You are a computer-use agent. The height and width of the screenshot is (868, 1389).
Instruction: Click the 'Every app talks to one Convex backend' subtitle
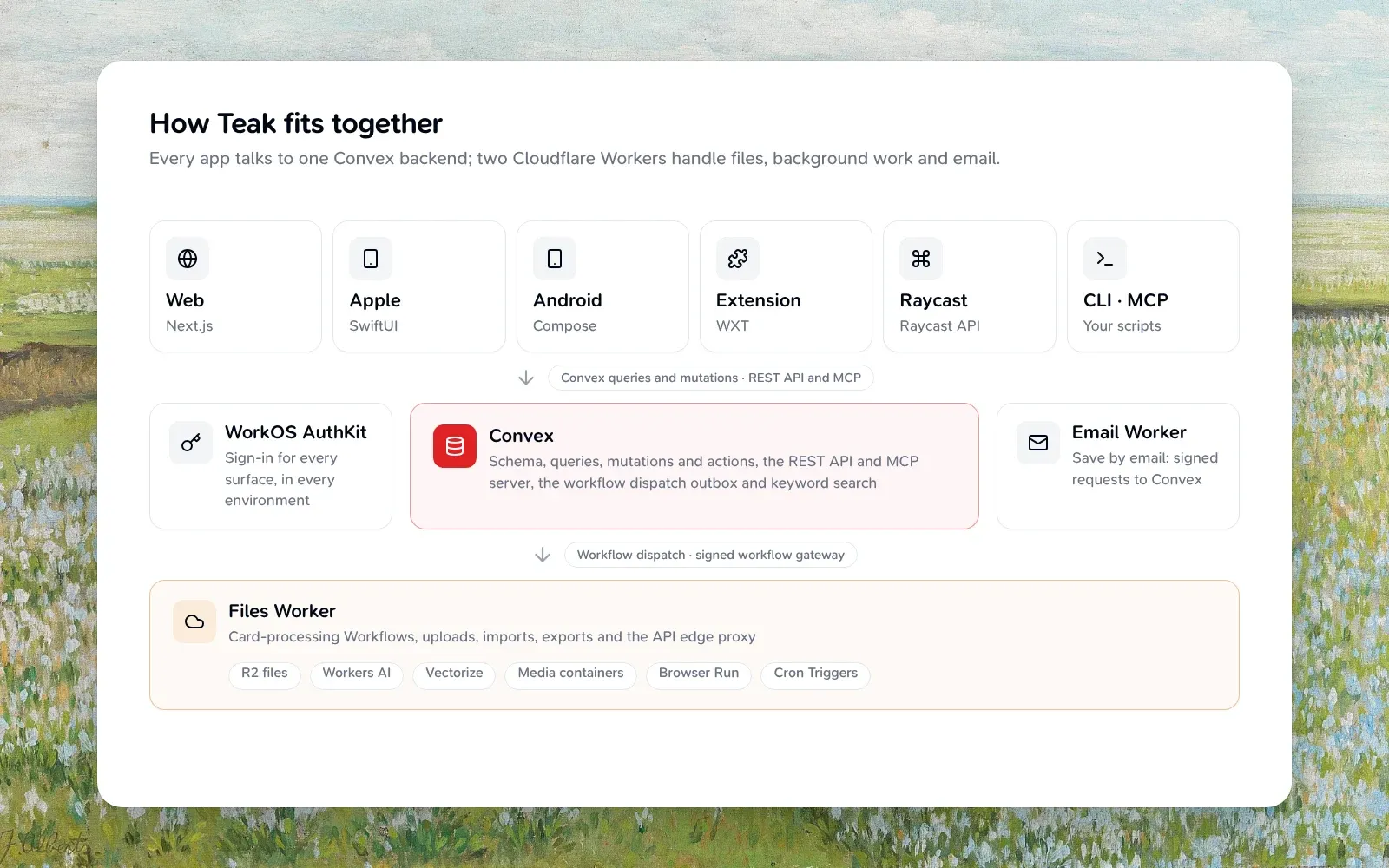(575, 159)
